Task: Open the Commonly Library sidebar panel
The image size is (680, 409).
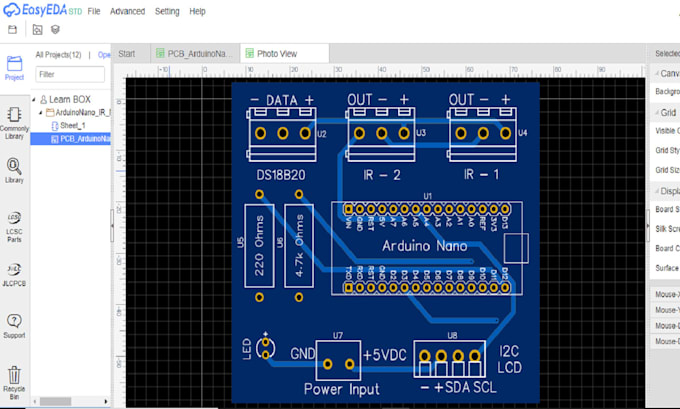Action: (14, 124)
